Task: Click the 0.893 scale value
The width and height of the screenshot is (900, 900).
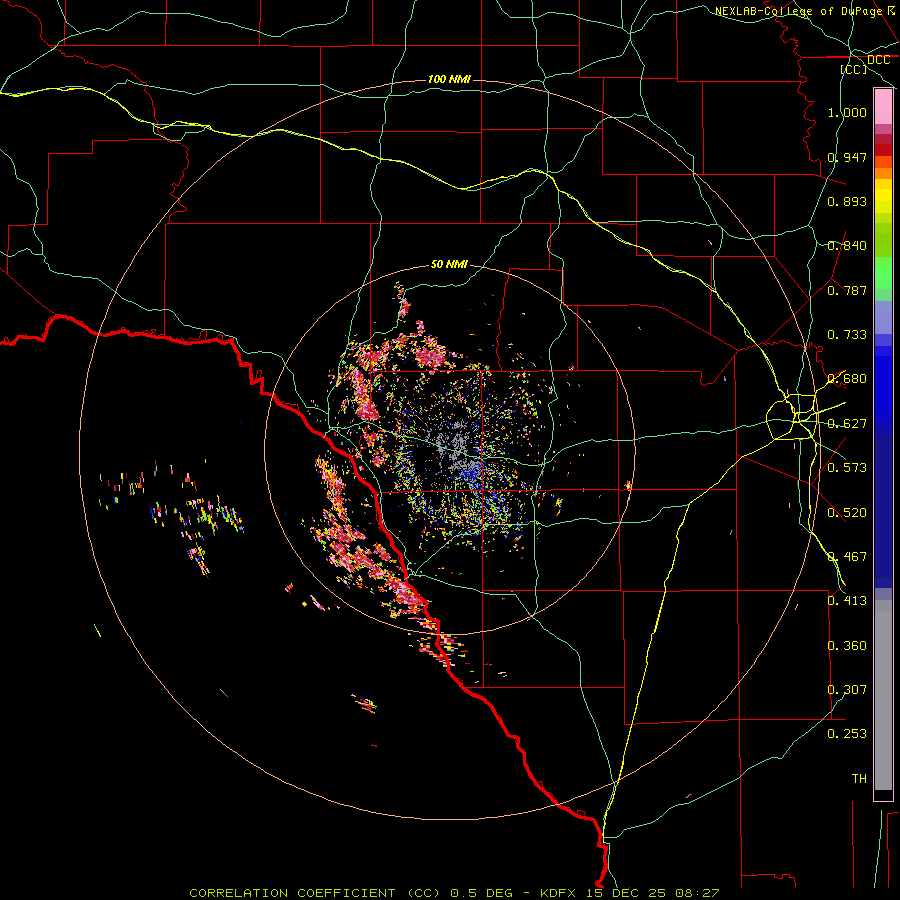Action: [x=847, y=201]
